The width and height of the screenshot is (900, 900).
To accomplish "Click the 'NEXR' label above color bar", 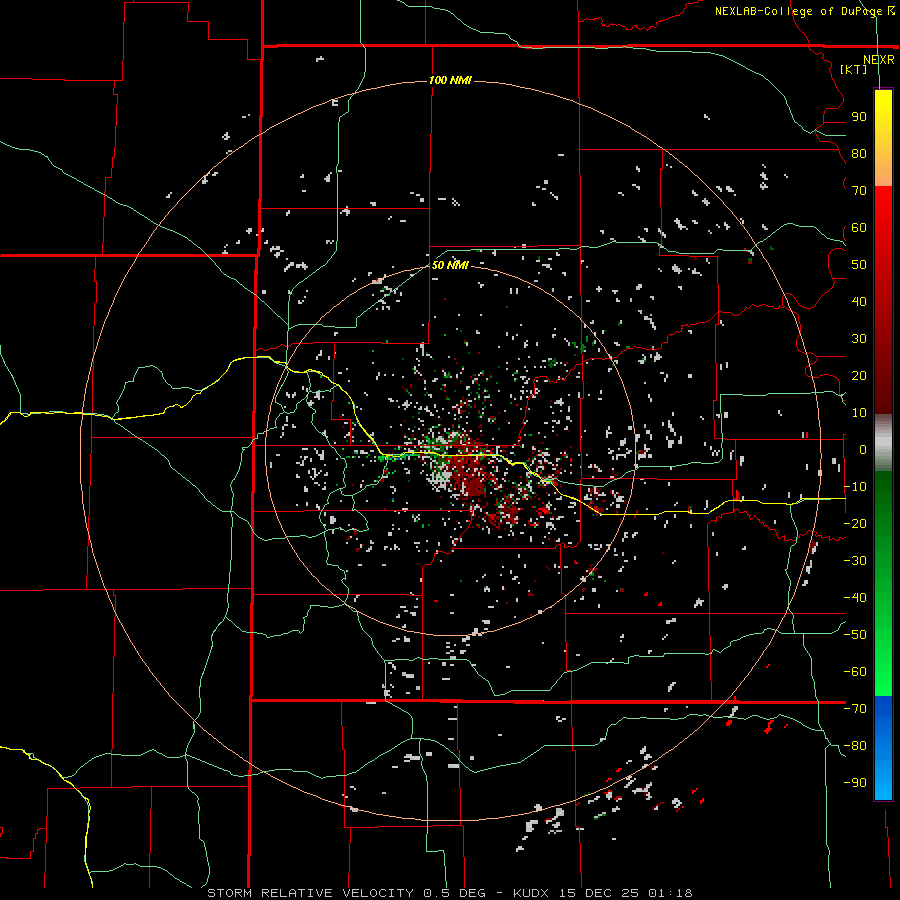I will coord(879,60).
